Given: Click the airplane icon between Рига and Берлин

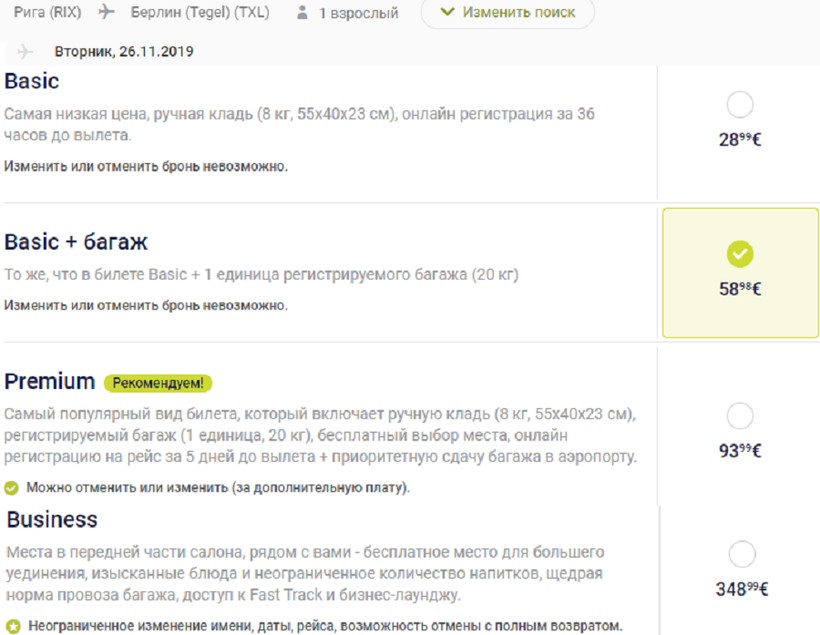Looking at the screenshot, I should click(x=106, y=12).
